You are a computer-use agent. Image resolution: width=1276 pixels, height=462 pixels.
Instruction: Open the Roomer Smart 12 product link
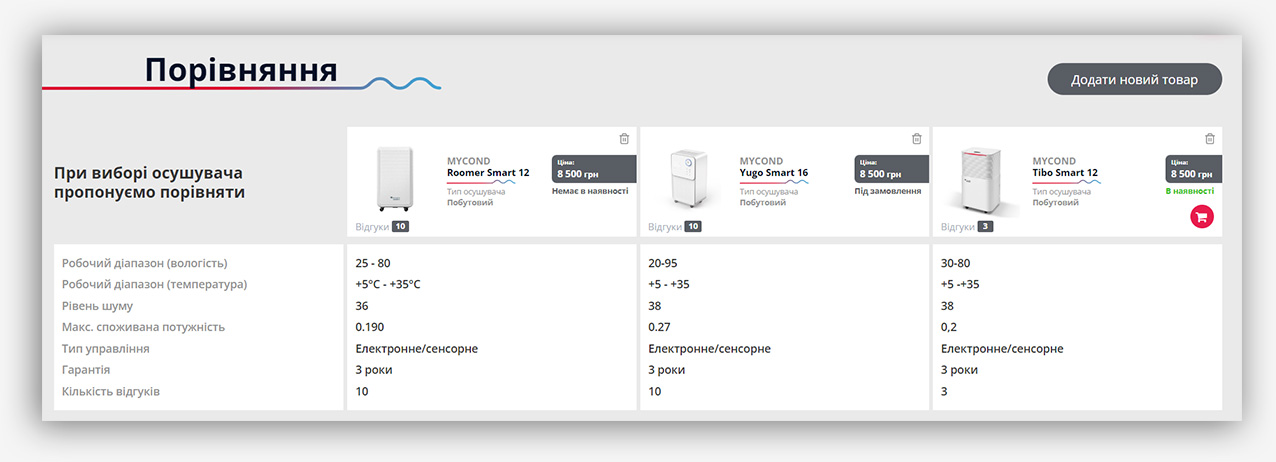pos(488,173)
